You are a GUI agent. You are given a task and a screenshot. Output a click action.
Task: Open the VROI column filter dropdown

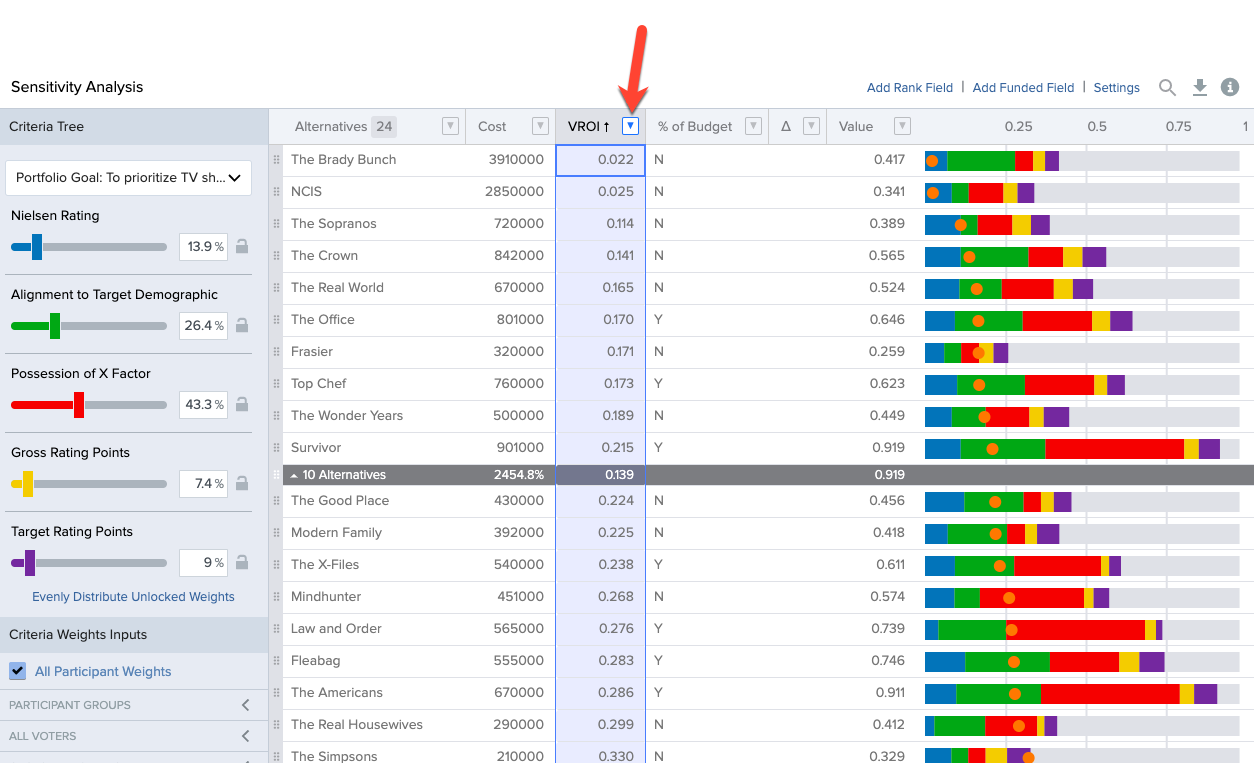[630, 126]
